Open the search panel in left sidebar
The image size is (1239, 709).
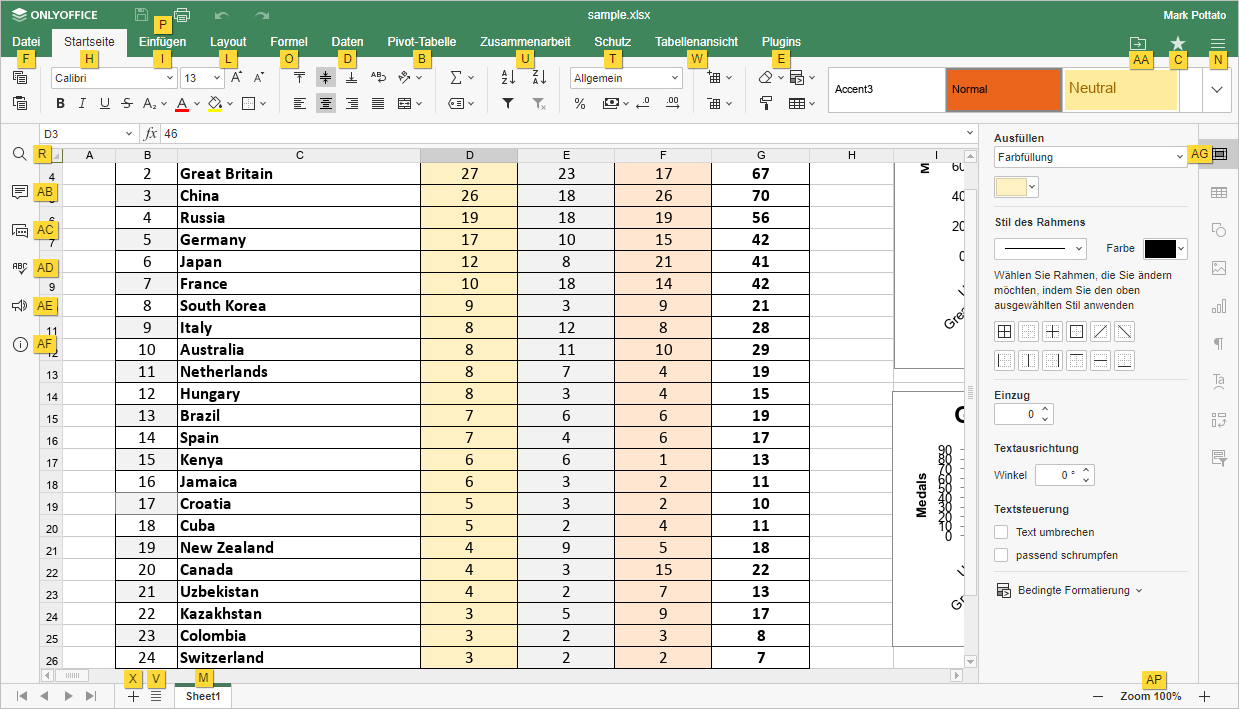coord(19,154)
